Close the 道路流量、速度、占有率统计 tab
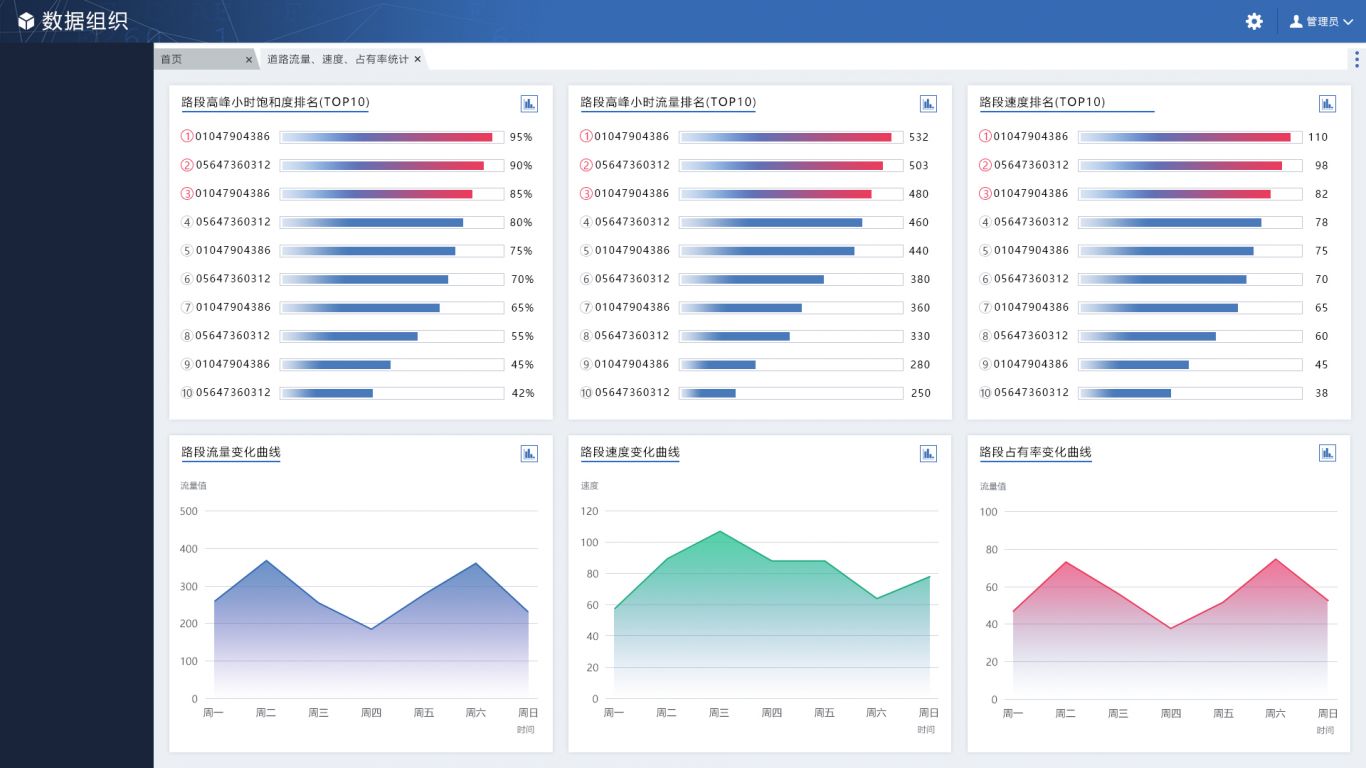This screenshot has height=768, width=1366. (x=418, y=60)
